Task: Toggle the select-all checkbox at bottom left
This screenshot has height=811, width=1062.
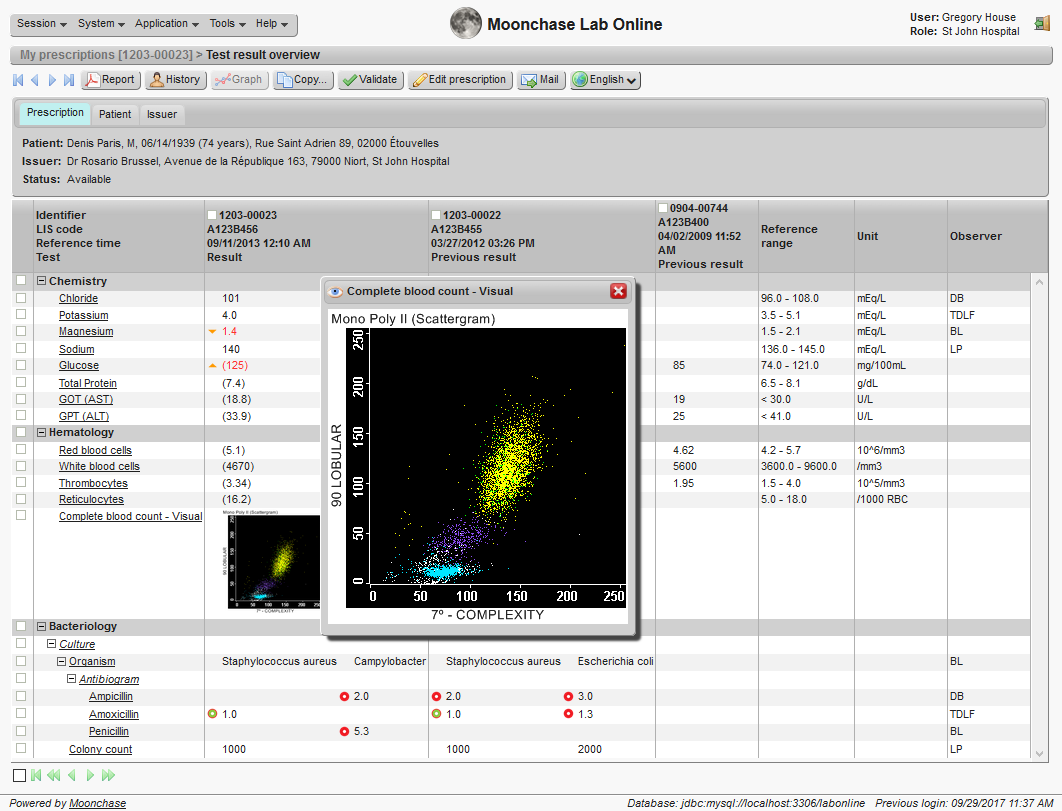Action: click(20, 776)
